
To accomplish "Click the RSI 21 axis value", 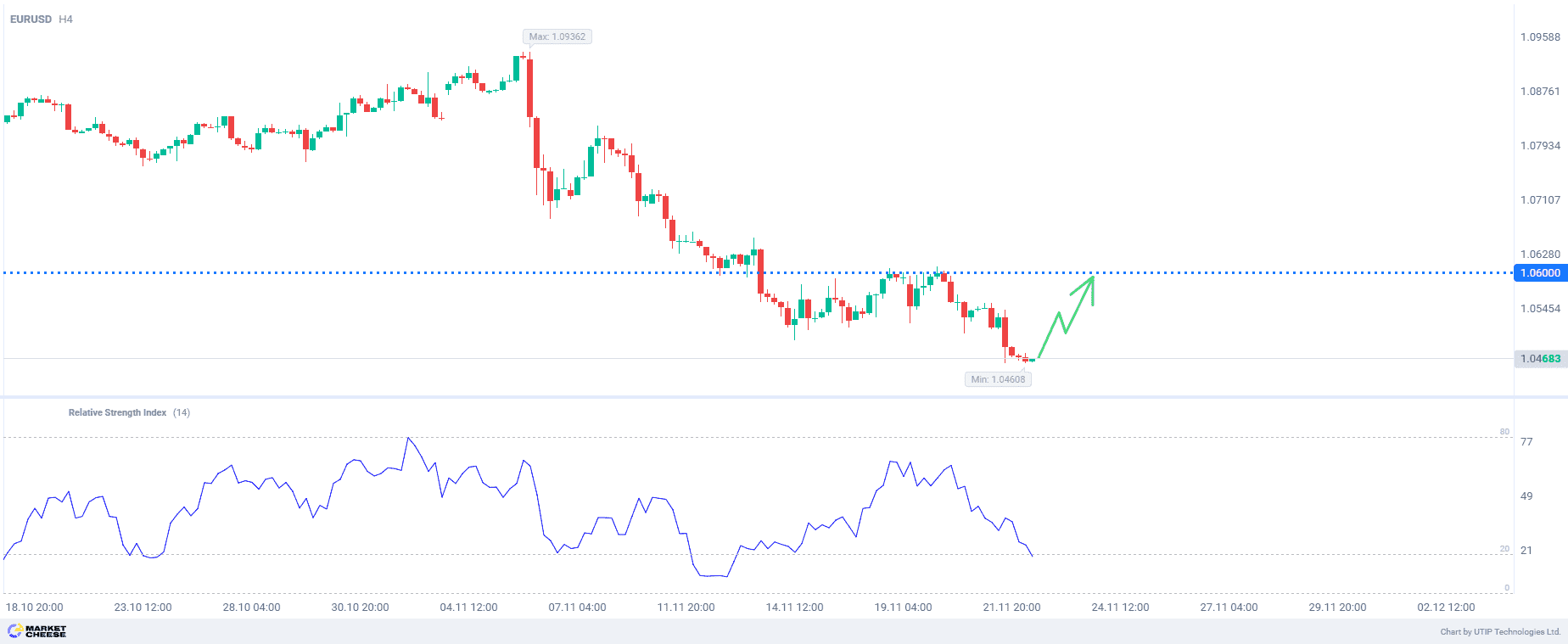I will [1526, 551].
